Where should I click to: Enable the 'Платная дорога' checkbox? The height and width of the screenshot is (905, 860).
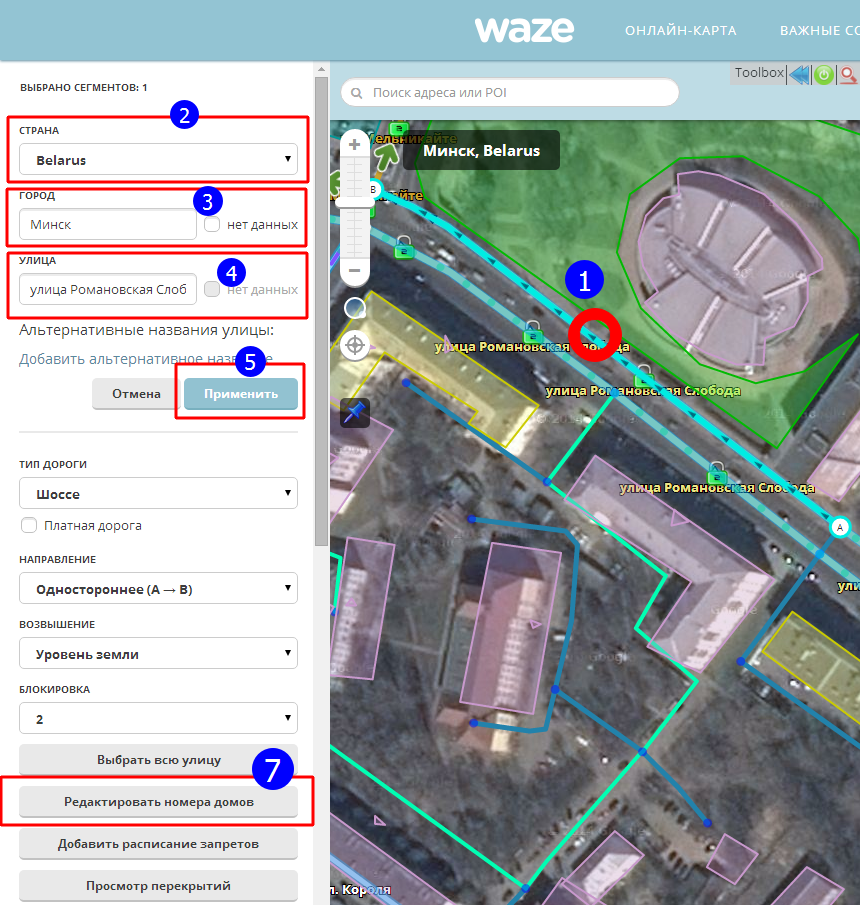[x=29, y=525]
